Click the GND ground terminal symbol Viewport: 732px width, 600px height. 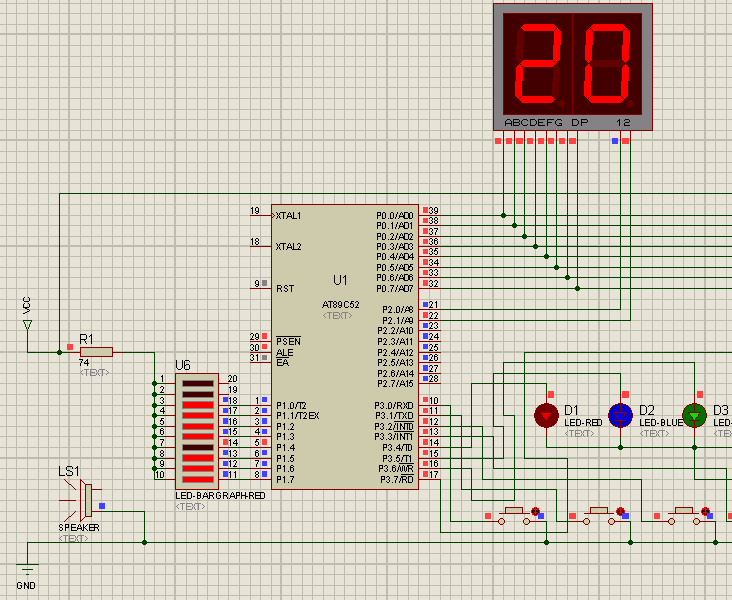point(27,568)
